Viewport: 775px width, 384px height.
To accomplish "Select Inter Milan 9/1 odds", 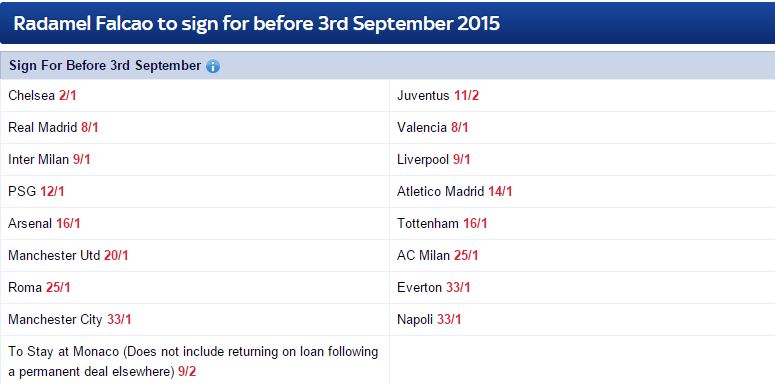I will pyautogui.click(x=82, y=160).
